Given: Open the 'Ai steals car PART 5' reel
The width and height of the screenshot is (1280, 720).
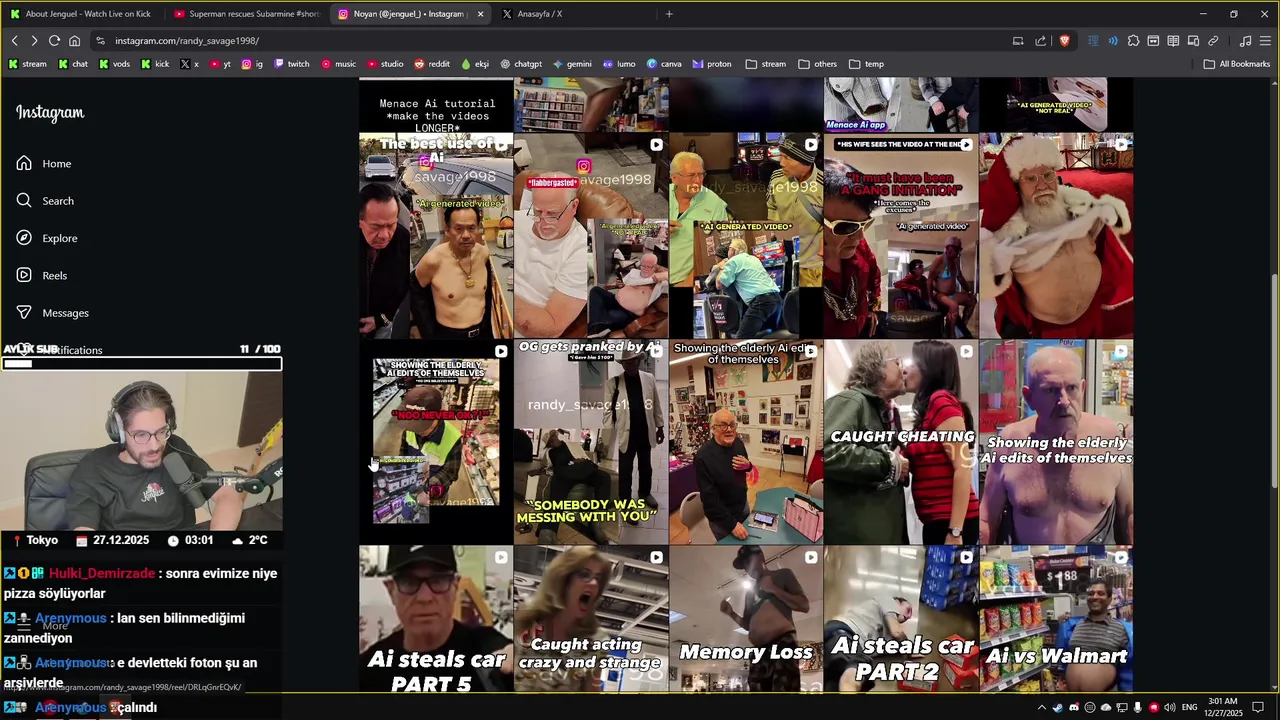Looking at the screenshot, I should [x=435, y=619].
